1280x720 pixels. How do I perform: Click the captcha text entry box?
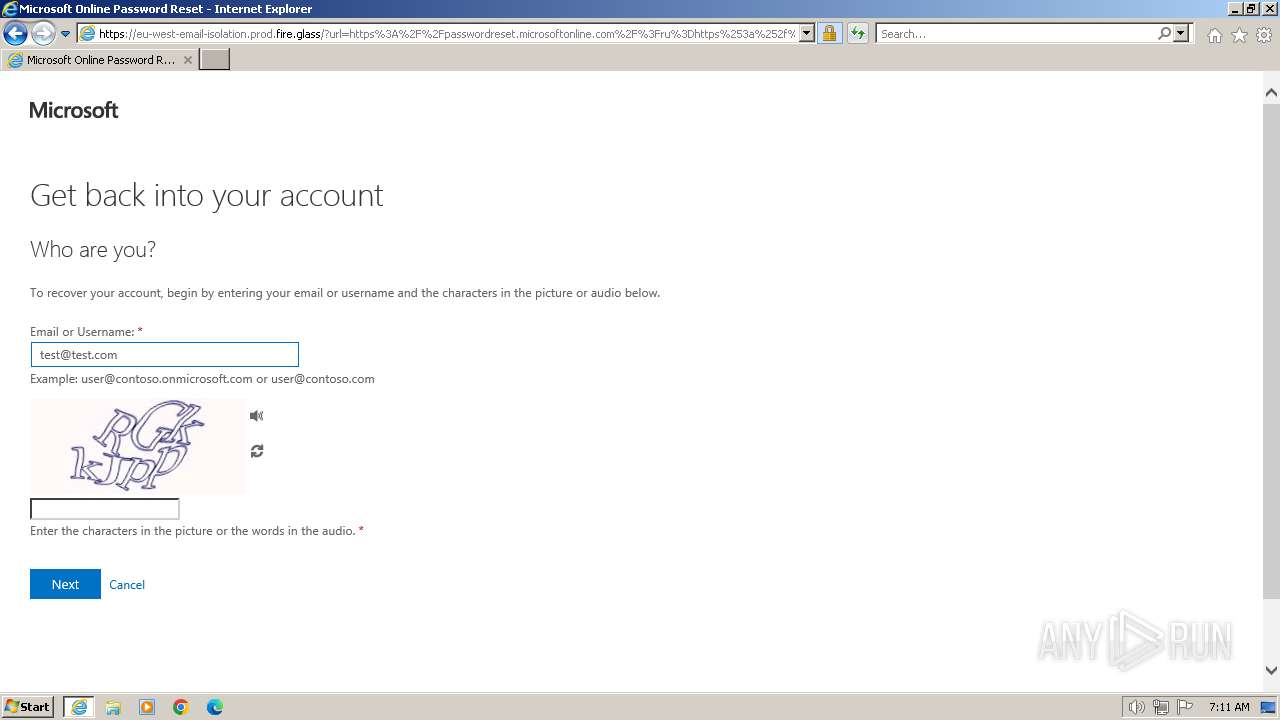click(105, 509)
